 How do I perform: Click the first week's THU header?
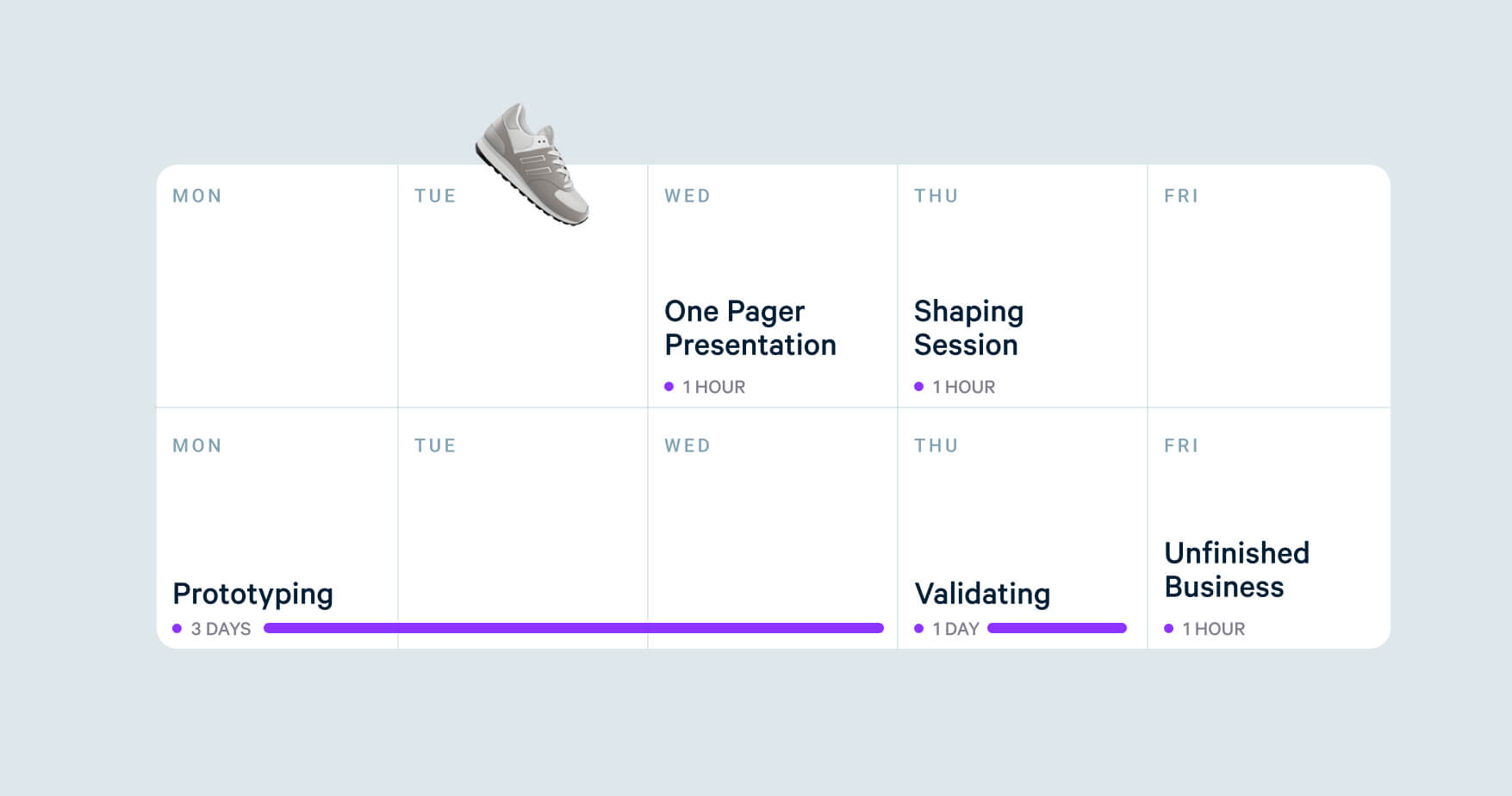coord(936,196)
